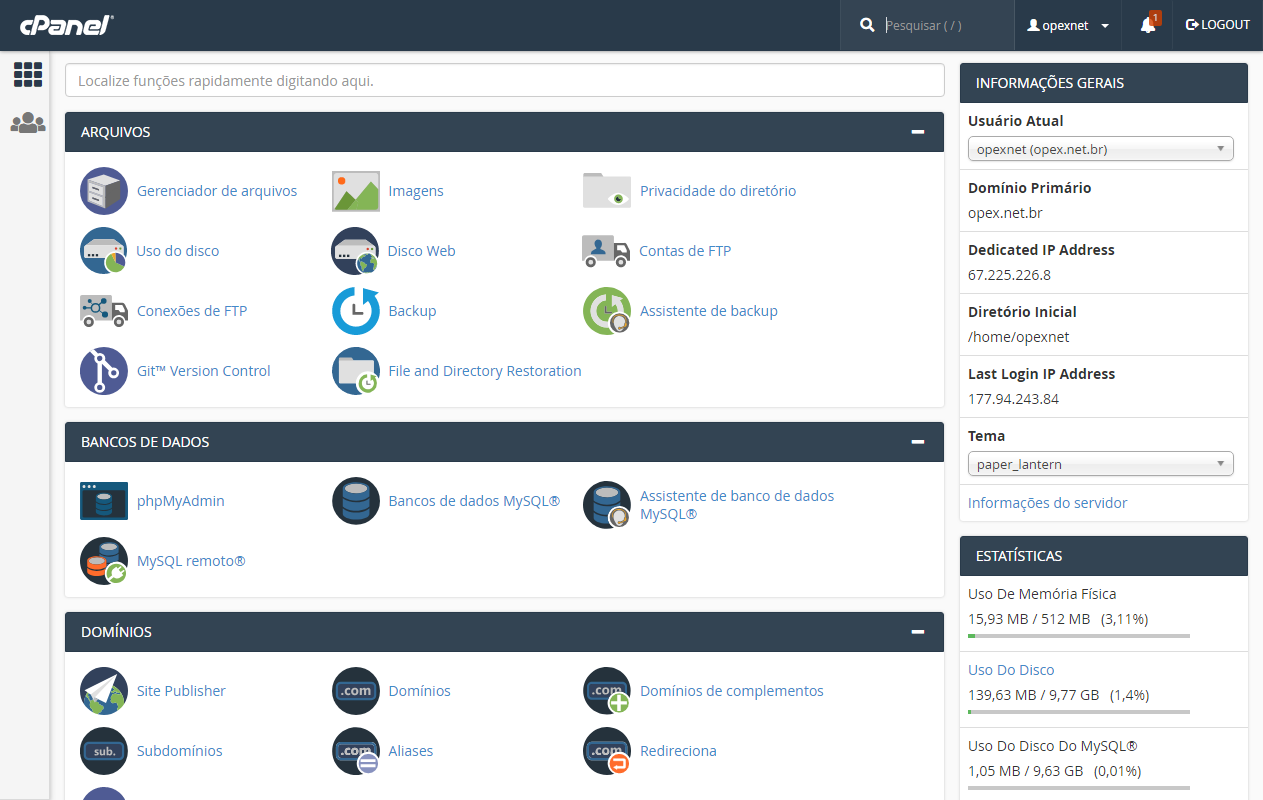1263x800 pixels.
Task: Collapse the Arquivos section
Action: [917, 132]
